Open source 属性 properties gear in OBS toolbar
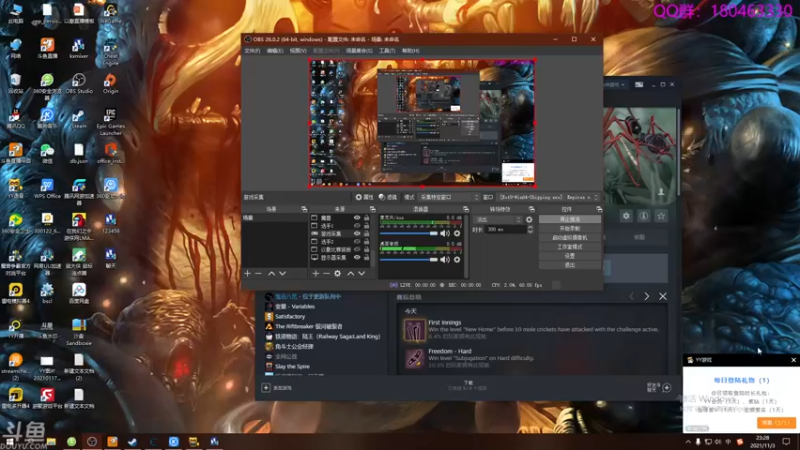The image size is (800, 450). pyautogui.click(x=364, y=197)
